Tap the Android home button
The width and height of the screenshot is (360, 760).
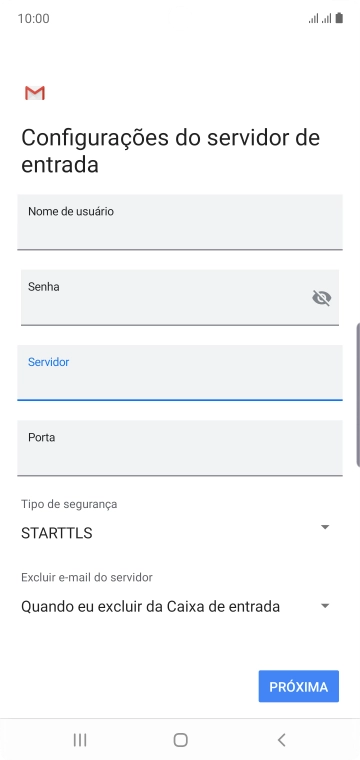click(180, 740)
